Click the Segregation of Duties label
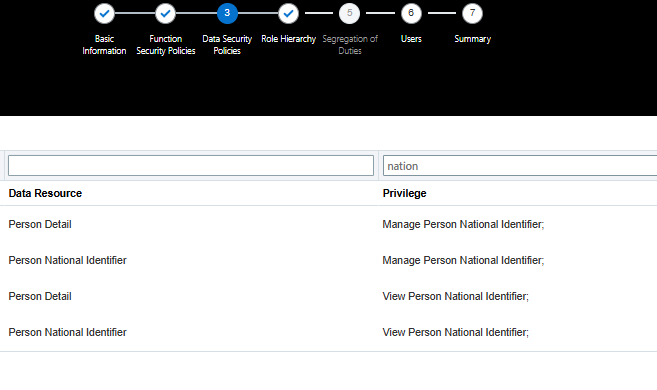Image resolution: width=657 pixels, height=390 pixels. click(x=350, y=45)
